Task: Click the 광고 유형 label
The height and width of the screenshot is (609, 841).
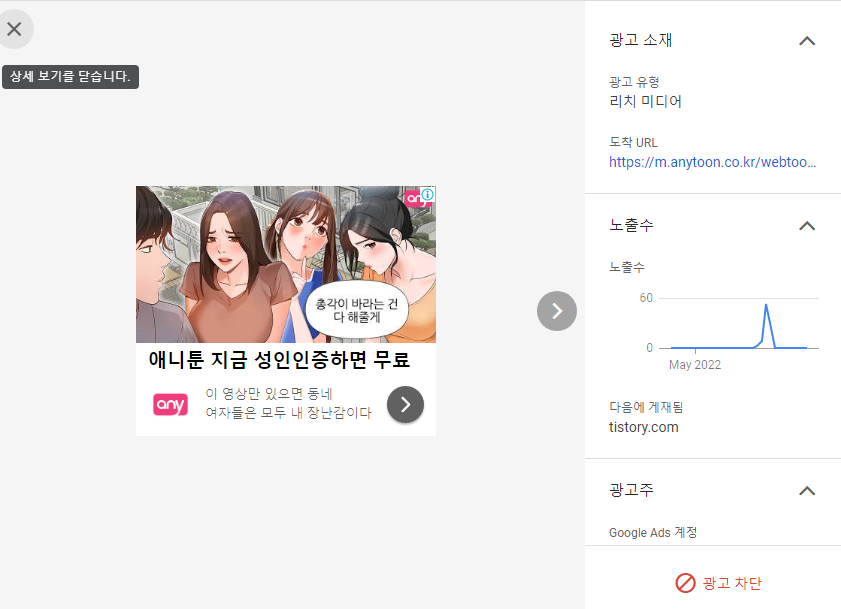Action: [x=634, y=82]
